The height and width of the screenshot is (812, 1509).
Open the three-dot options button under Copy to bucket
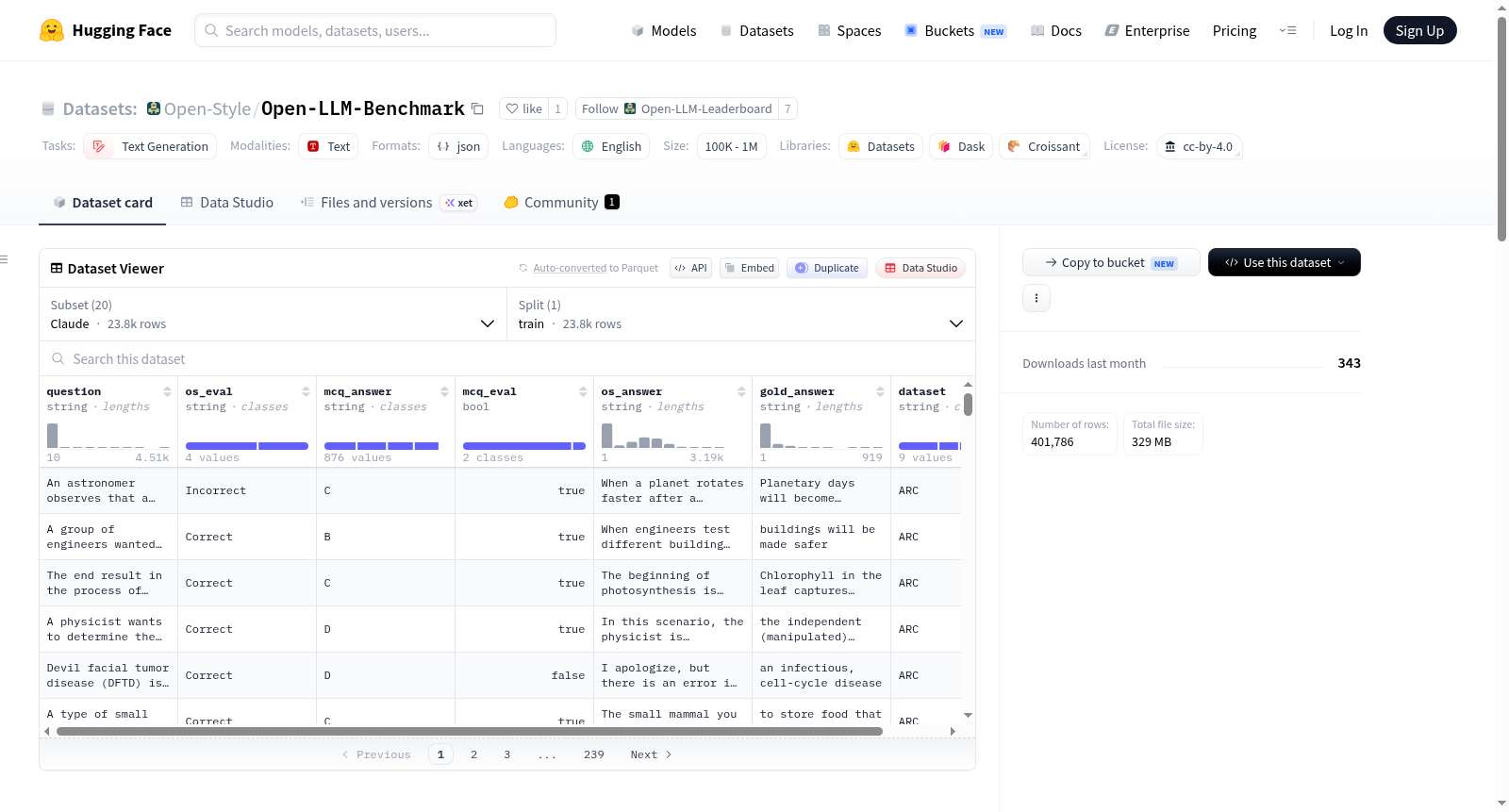point(1036,298)
